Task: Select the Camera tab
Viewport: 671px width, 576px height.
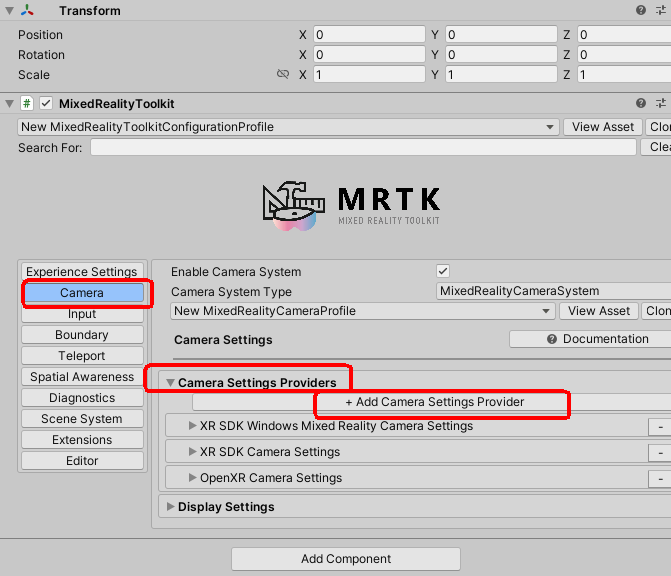Action: click(82, 293)
